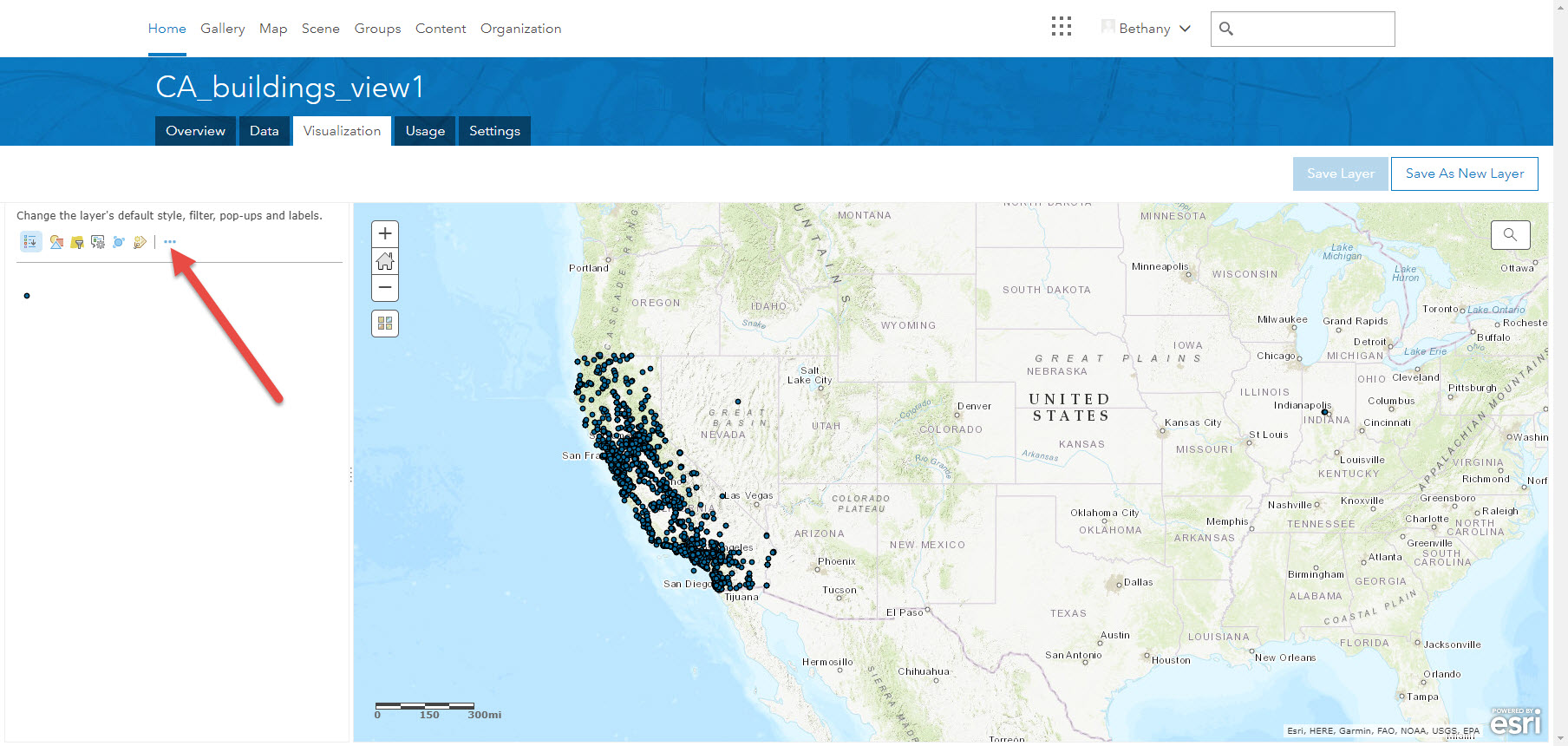
Task: Click the blue point symbol in legend
Action: (27, 296)
